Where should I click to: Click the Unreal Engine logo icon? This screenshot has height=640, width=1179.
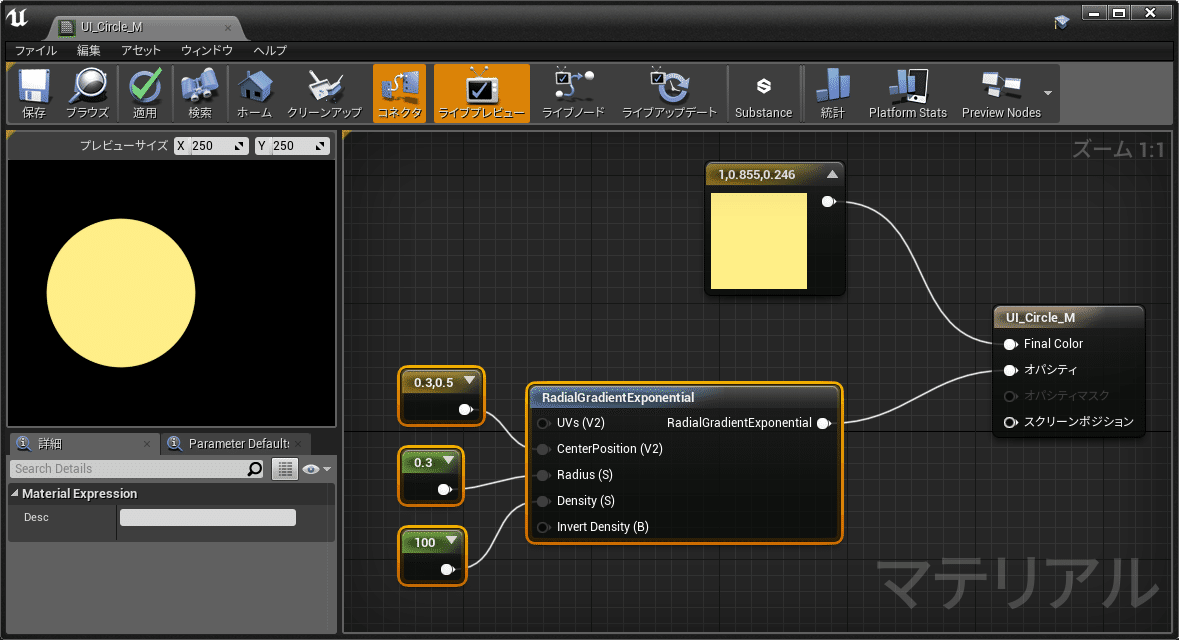click(17, 17)
